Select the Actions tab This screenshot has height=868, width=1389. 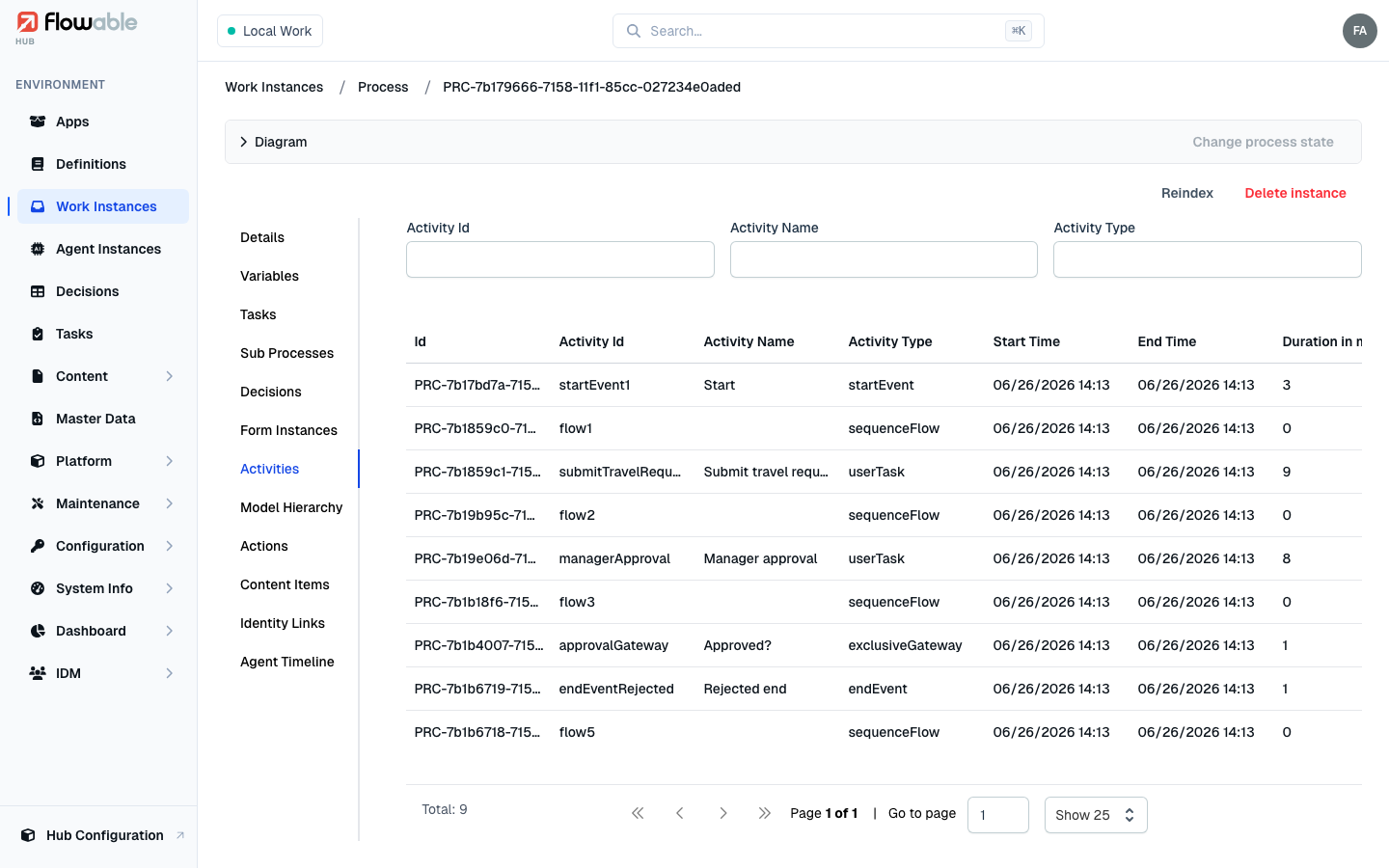tap(264, 546)
